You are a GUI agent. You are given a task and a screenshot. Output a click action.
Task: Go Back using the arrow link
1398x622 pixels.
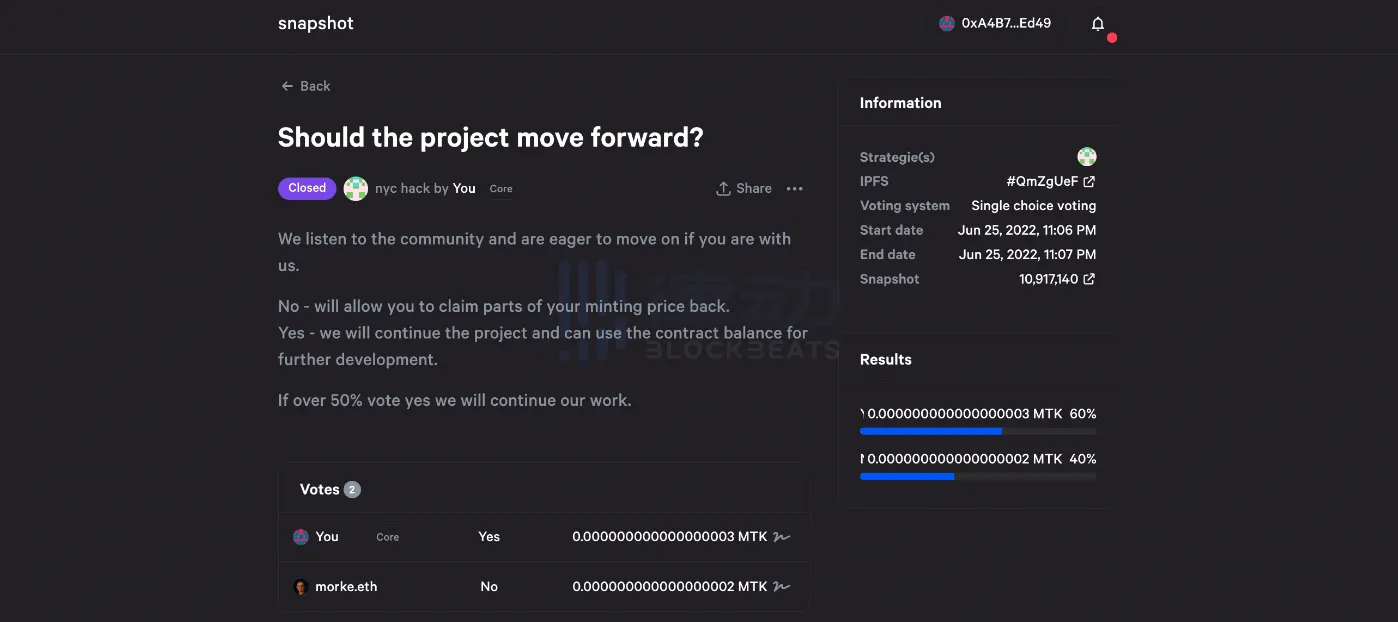(x=305, y=86)
